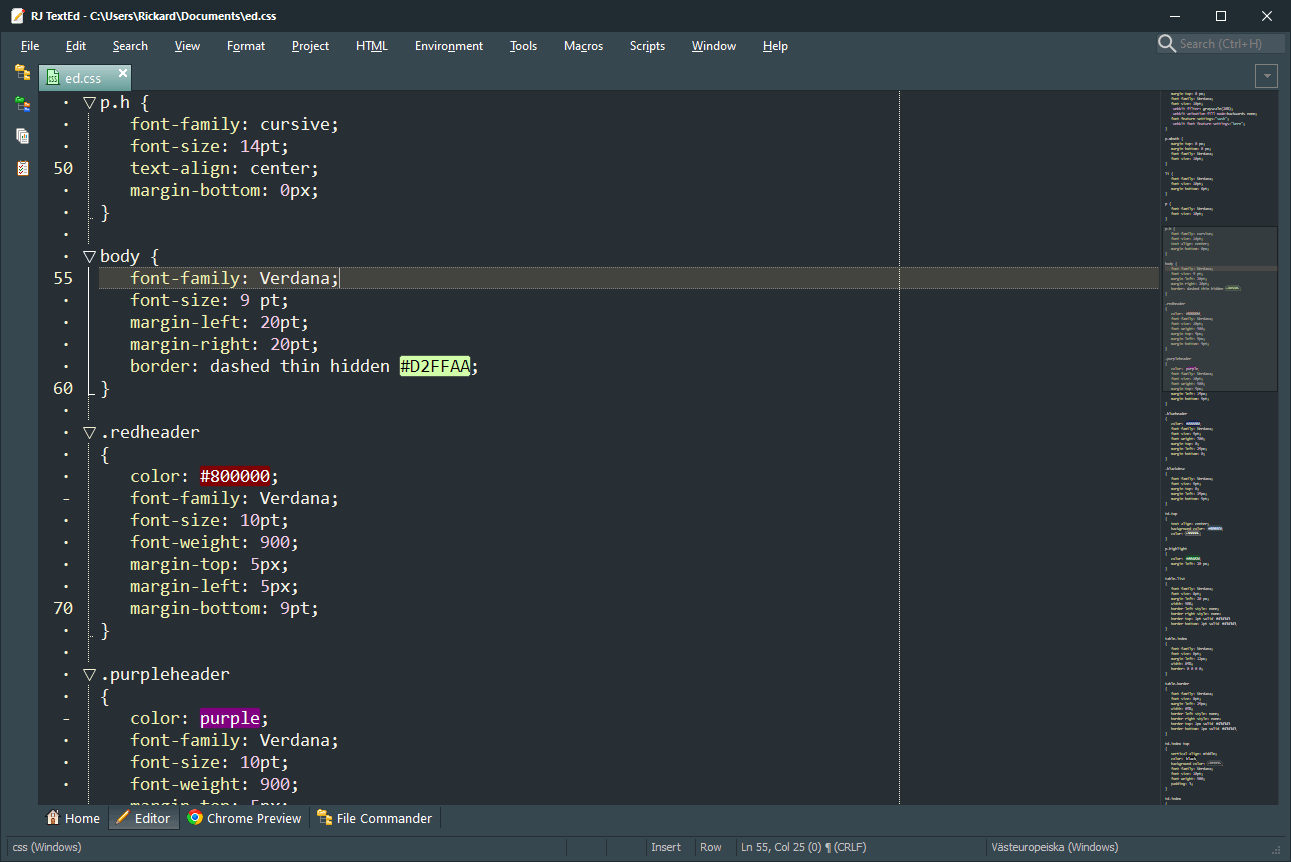Click the stacked documents sidebar icon
The width and height of the screenshot is (1291, 862).
pos(22,136)
